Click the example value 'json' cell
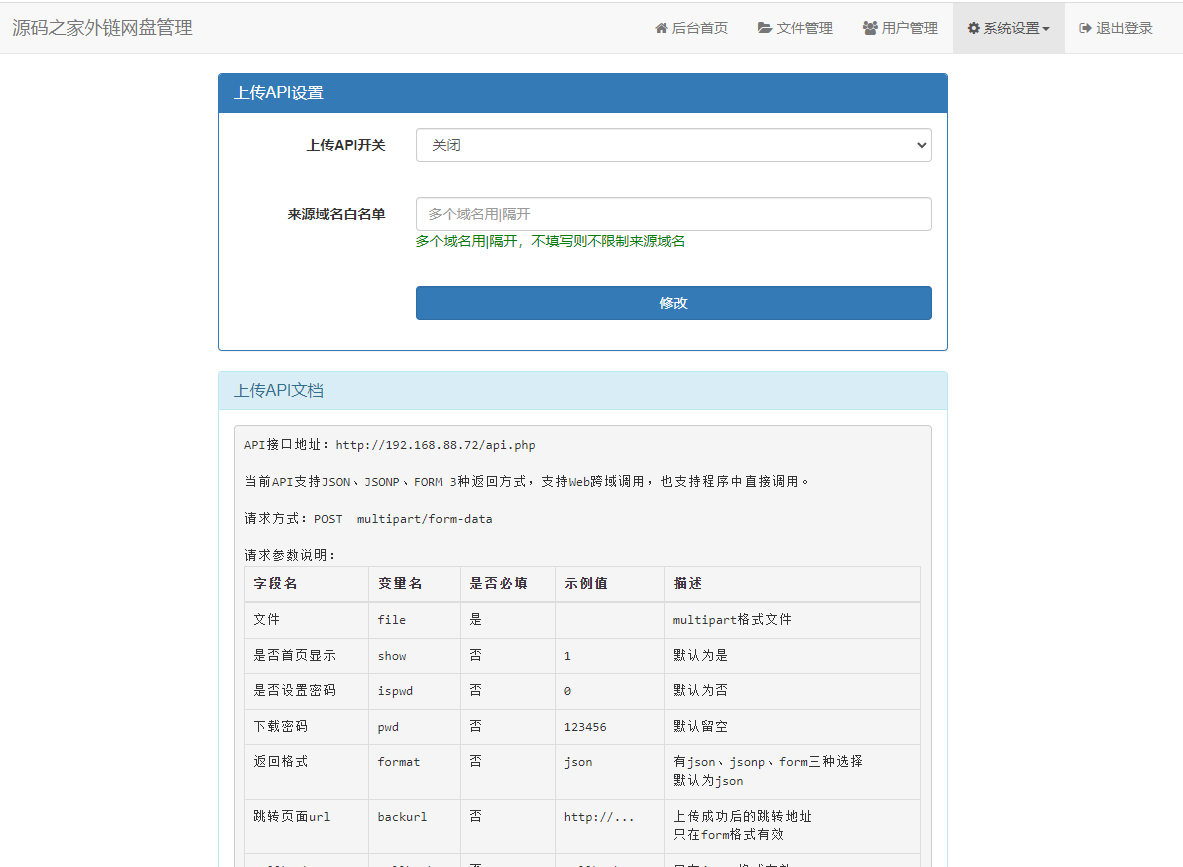The height and width of the screenshot is (867, 1183). (610, 772)
